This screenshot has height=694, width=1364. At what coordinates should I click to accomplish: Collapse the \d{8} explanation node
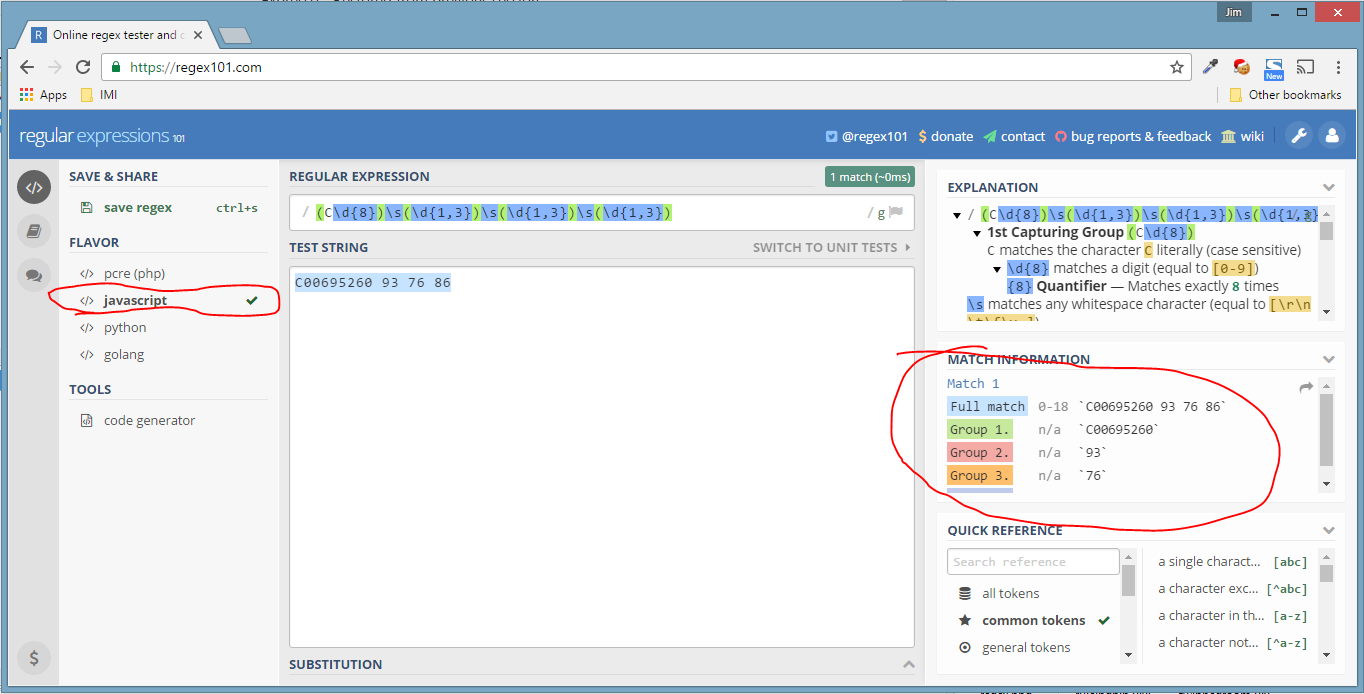pos(997,269)
